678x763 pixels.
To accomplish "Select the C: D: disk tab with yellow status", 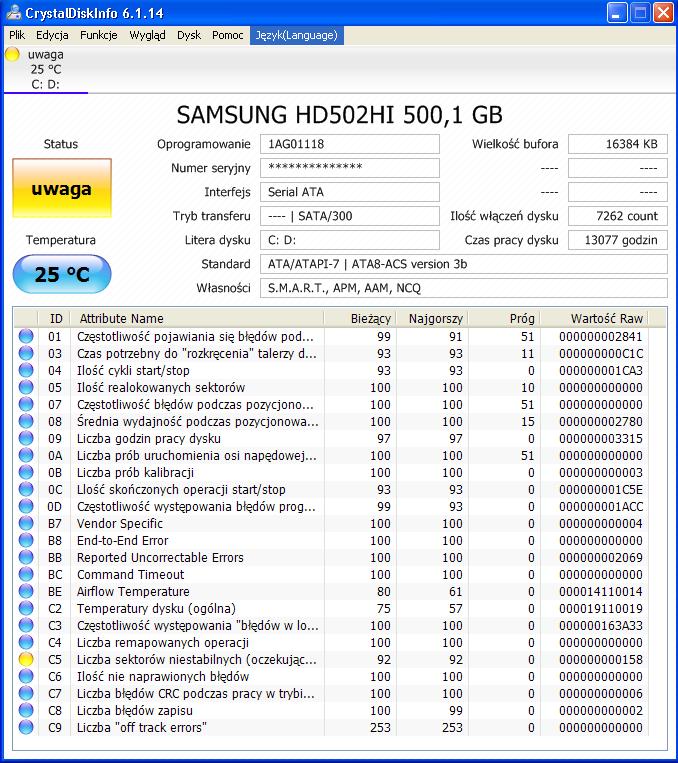I will click(45, 69).
